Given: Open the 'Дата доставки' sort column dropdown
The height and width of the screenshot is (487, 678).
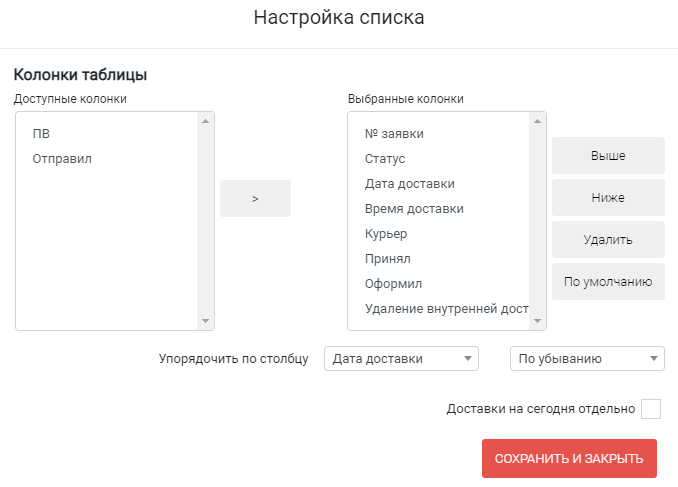Looking at the screenshot, I should (401, 359).
